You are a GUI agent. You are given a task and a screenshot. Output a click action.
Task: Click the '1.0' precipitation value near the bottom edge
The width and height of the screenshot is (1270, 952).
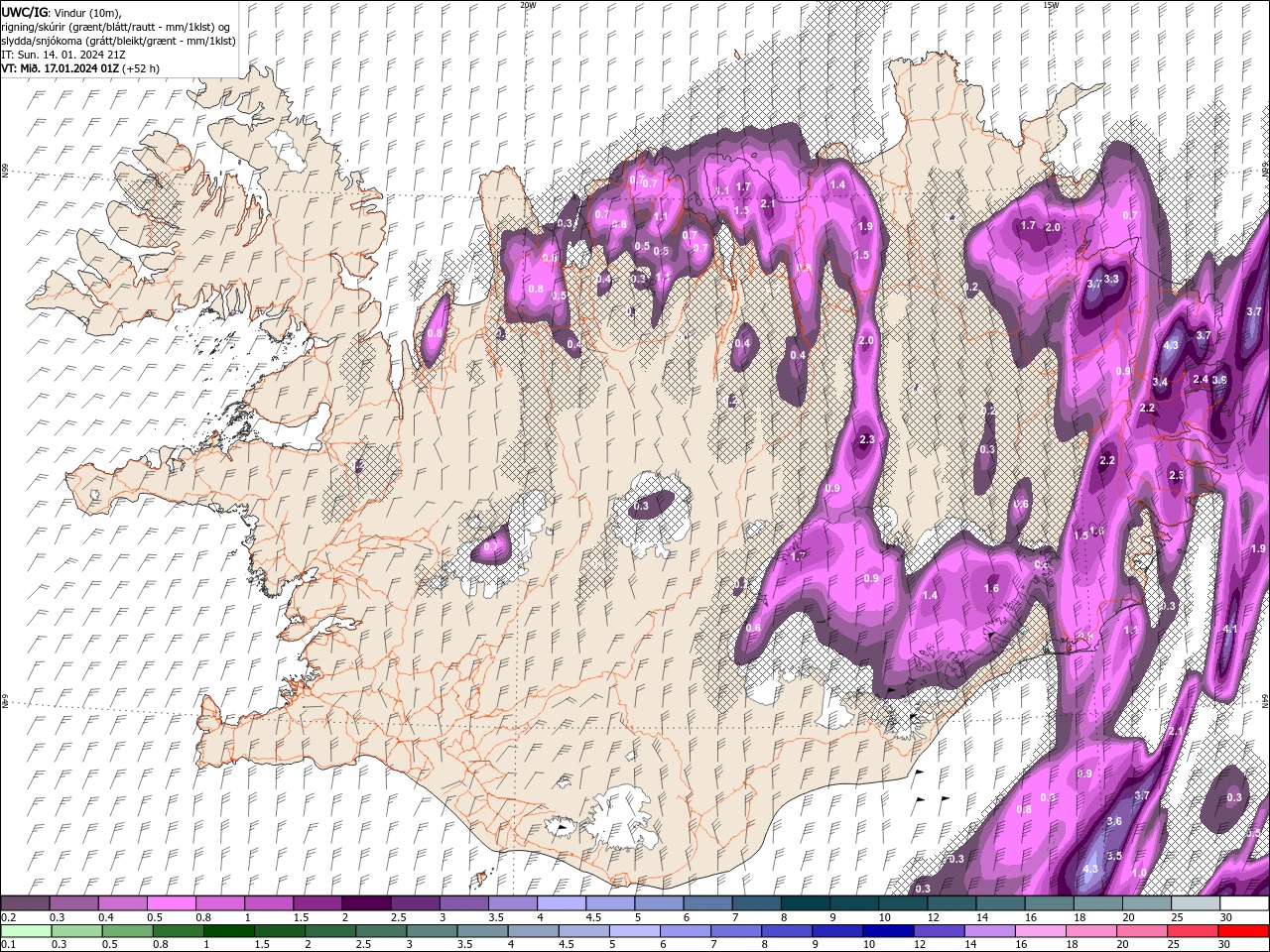click(1139, 873)
